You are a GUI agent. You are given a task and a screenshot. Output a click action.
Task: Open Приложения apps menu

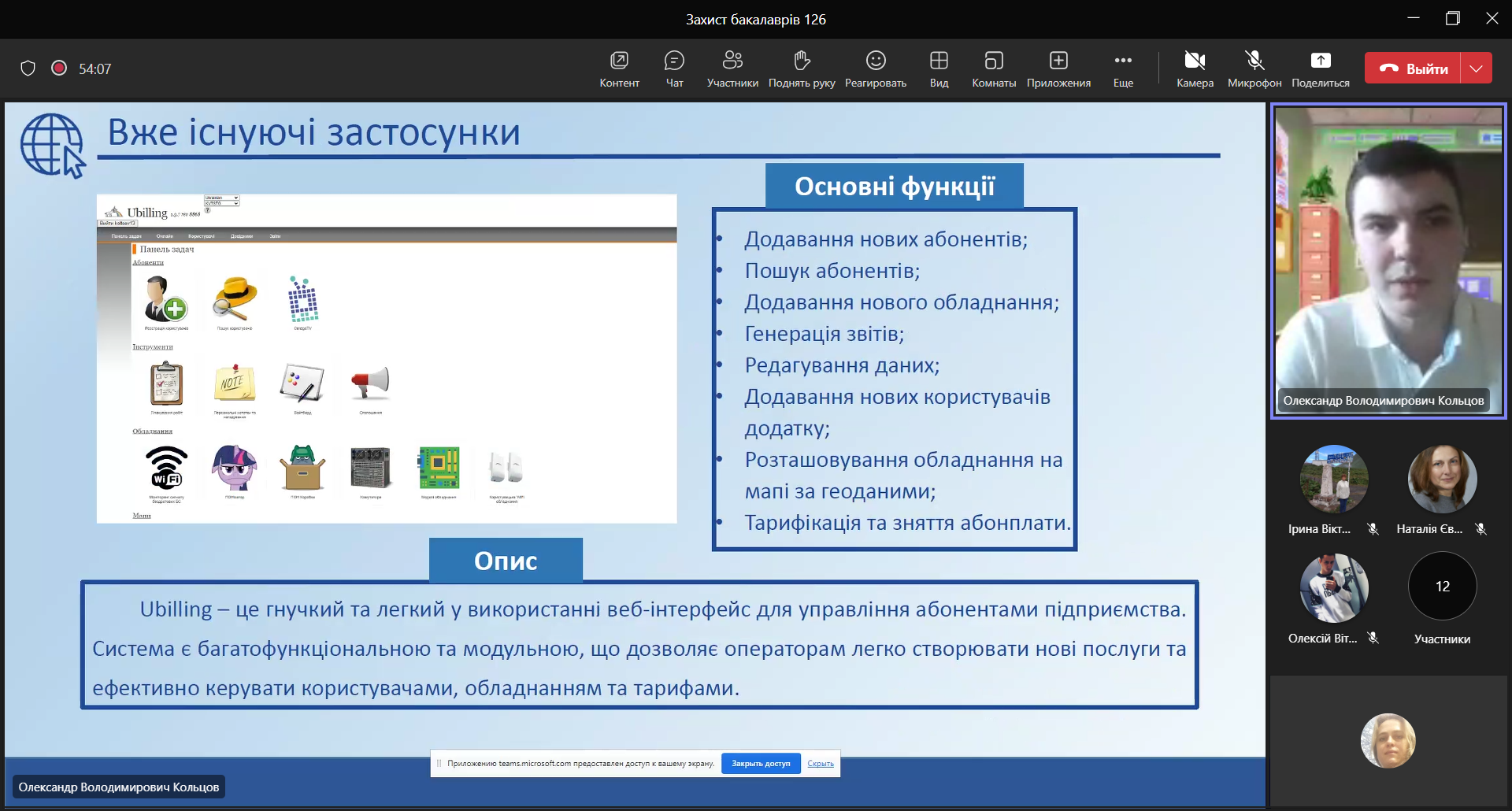click(x=1058, y=69)
